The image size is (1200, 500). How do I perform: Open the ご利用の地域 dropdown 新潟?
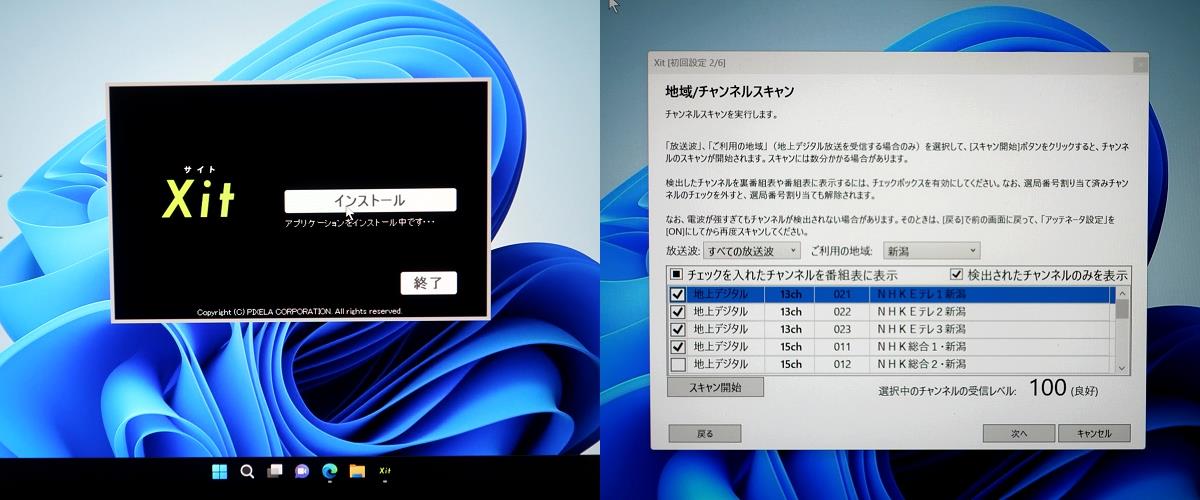(x=932, y=250)
